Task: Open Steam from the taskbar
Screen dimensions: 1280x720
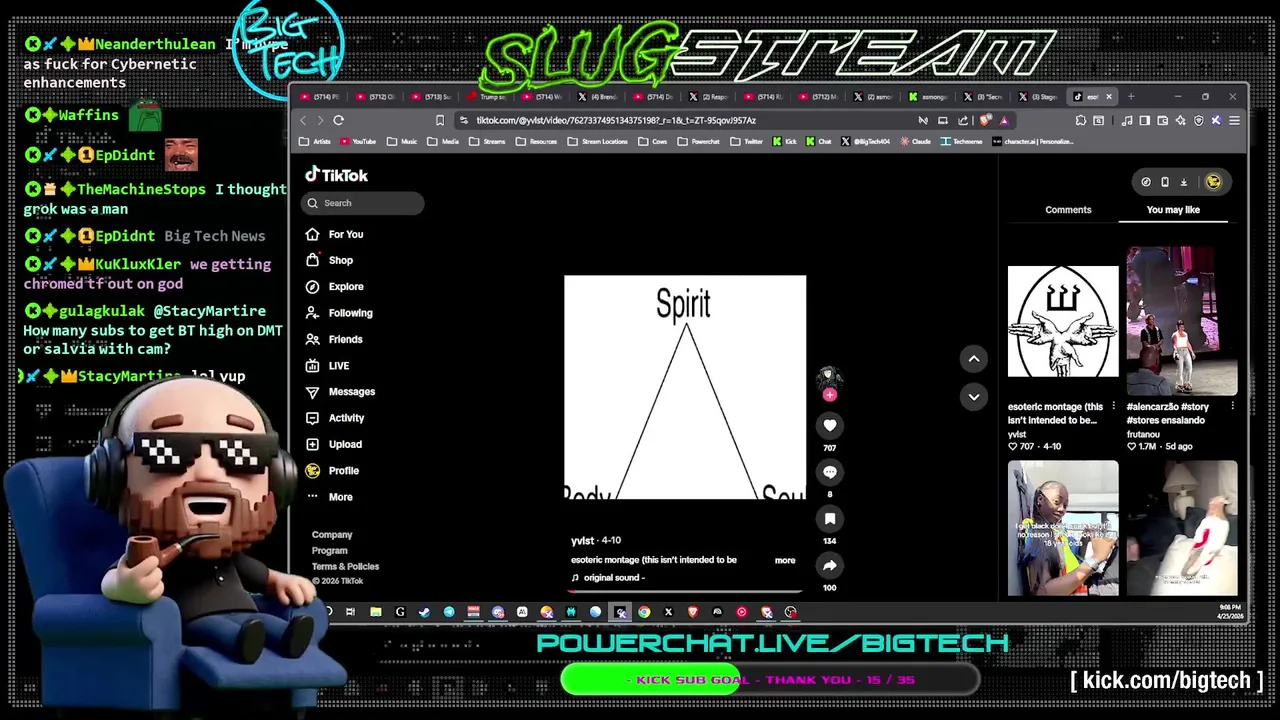Action: pyautogui.click(x=424, y=612)
